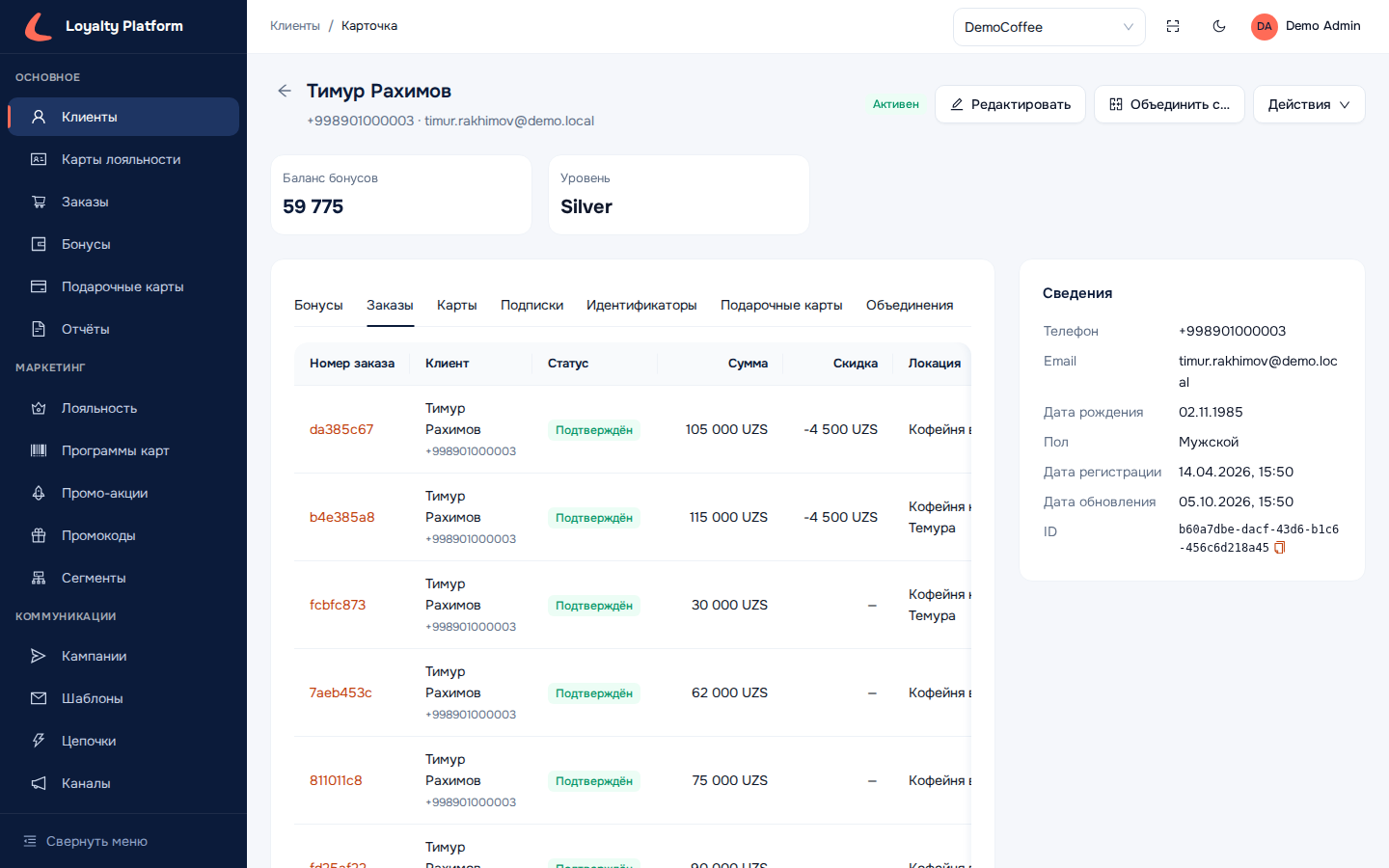1389x868 pixels.
Task: Click the Бонусы sidebar icon
Action: coord(39,244)
